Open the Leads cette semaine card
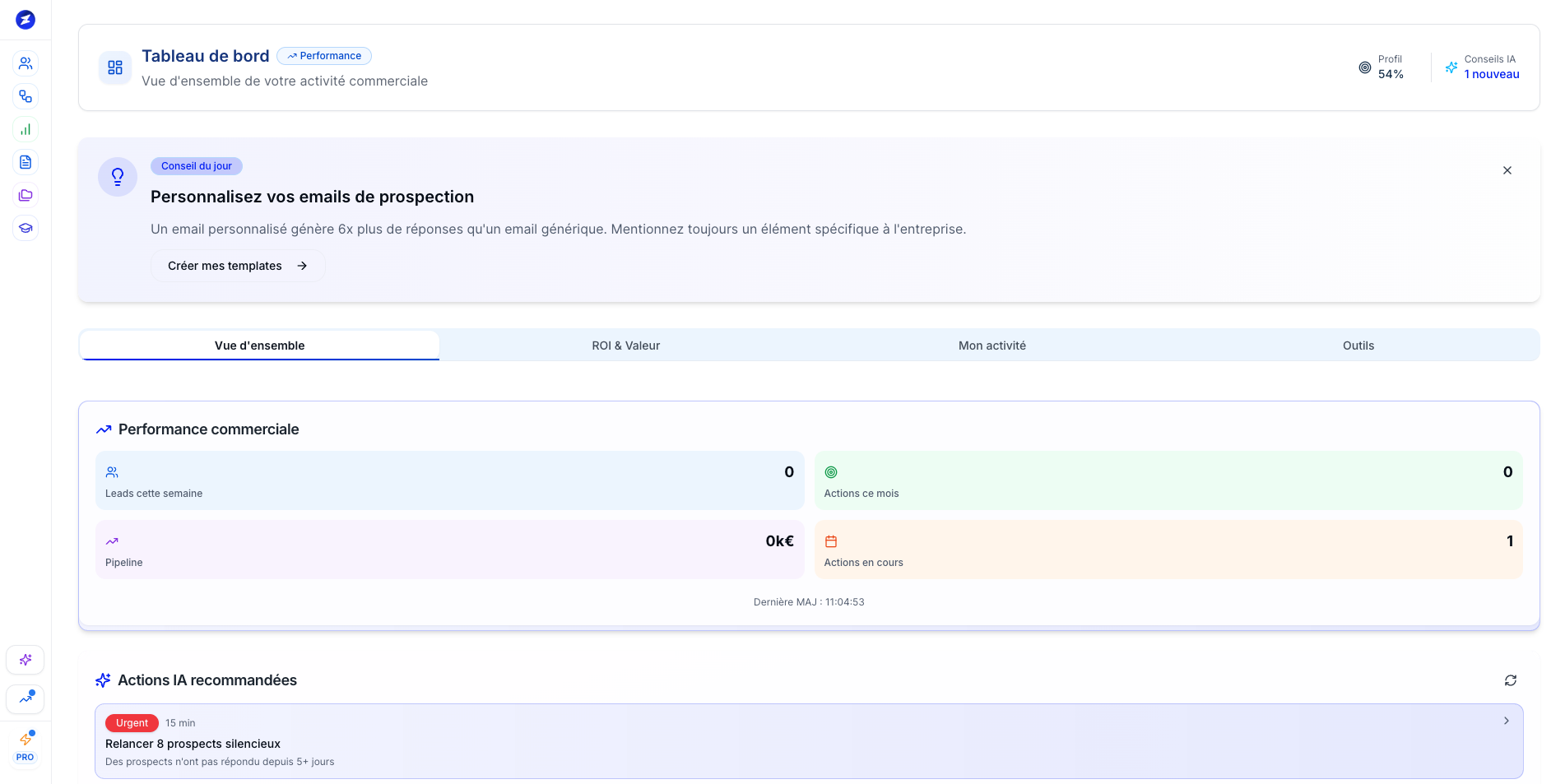The width and height of the screenshot is (1565, 784). pyautogui.click(x=449, y=480)
